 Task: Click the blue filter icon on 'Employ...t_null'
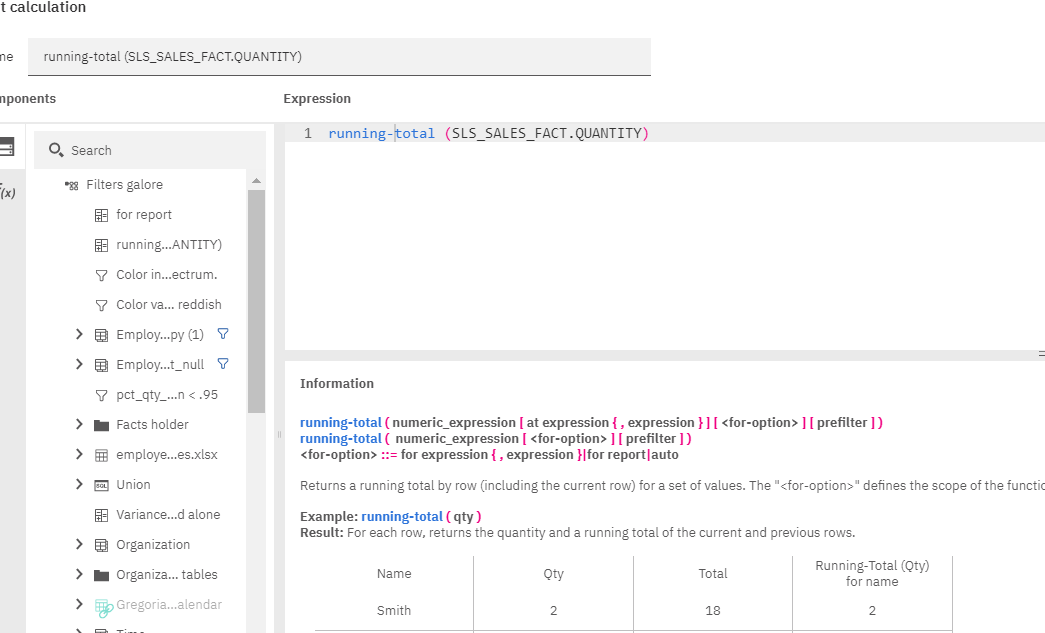(223, 364)
